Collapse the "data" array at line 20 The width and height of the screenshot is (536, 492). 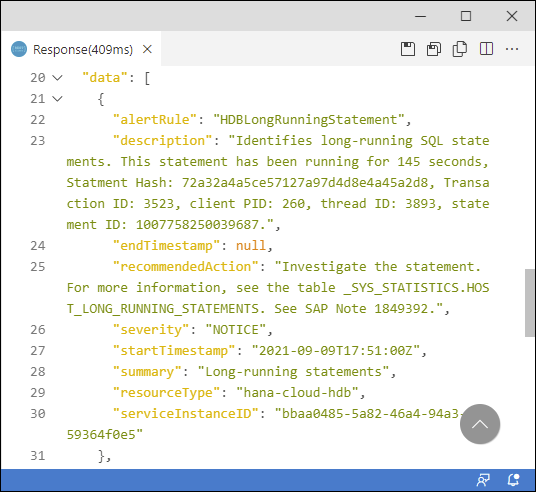[x=57, y=78]
